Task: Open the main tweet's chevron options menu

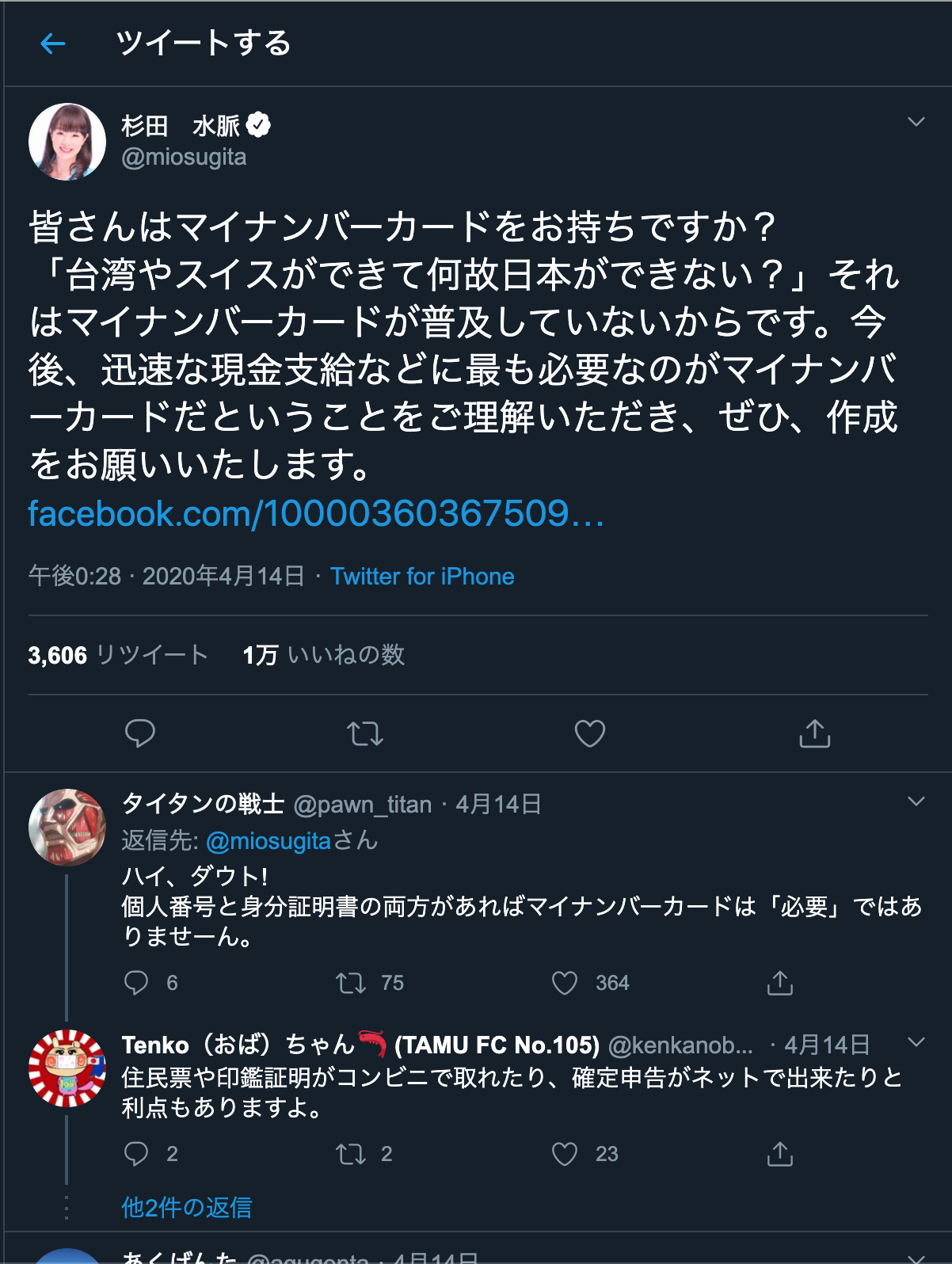Action: (x=916, y=122)
